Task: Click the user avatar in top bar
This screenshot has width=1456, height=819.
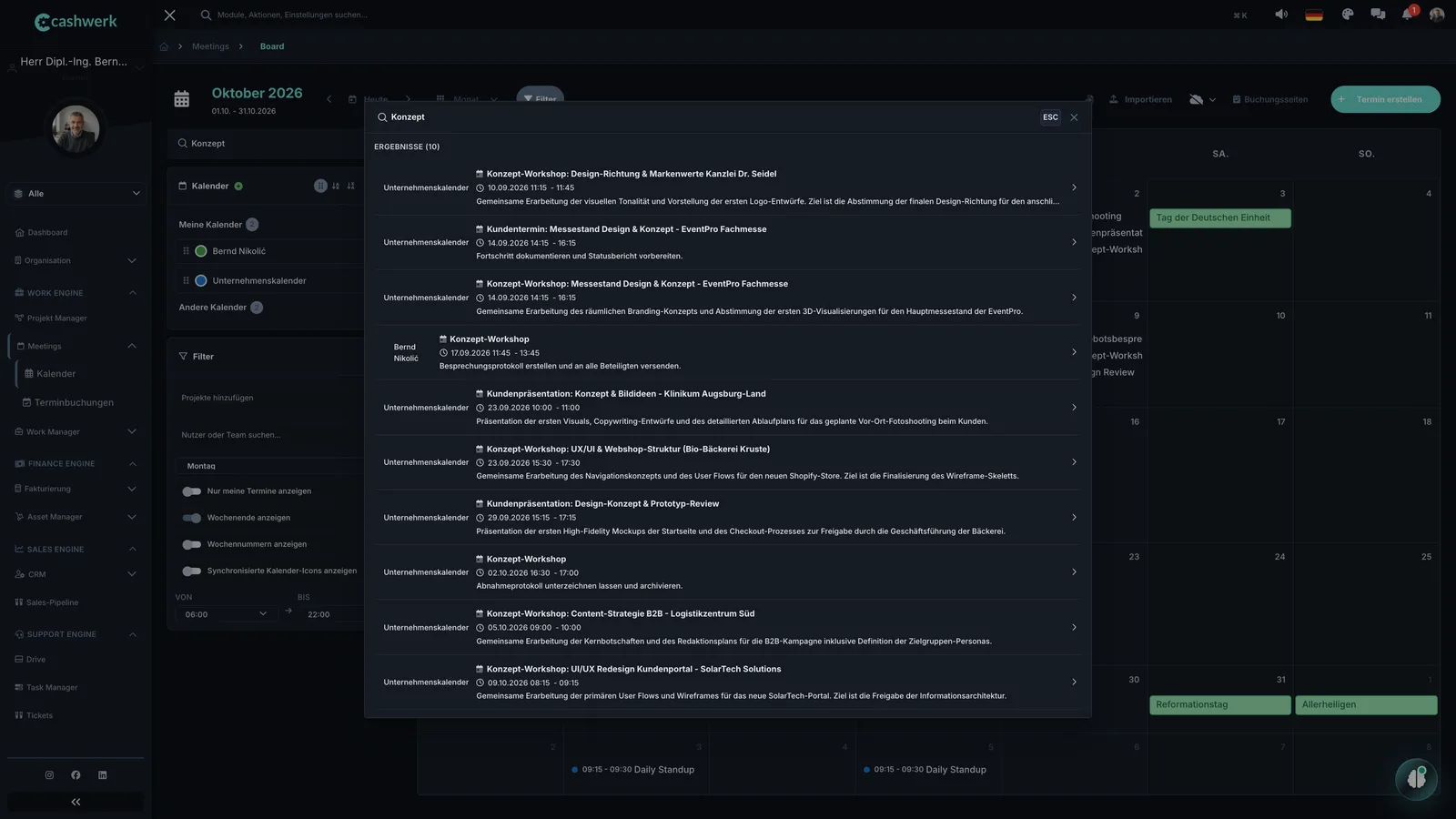Action: click(1437, 15)
